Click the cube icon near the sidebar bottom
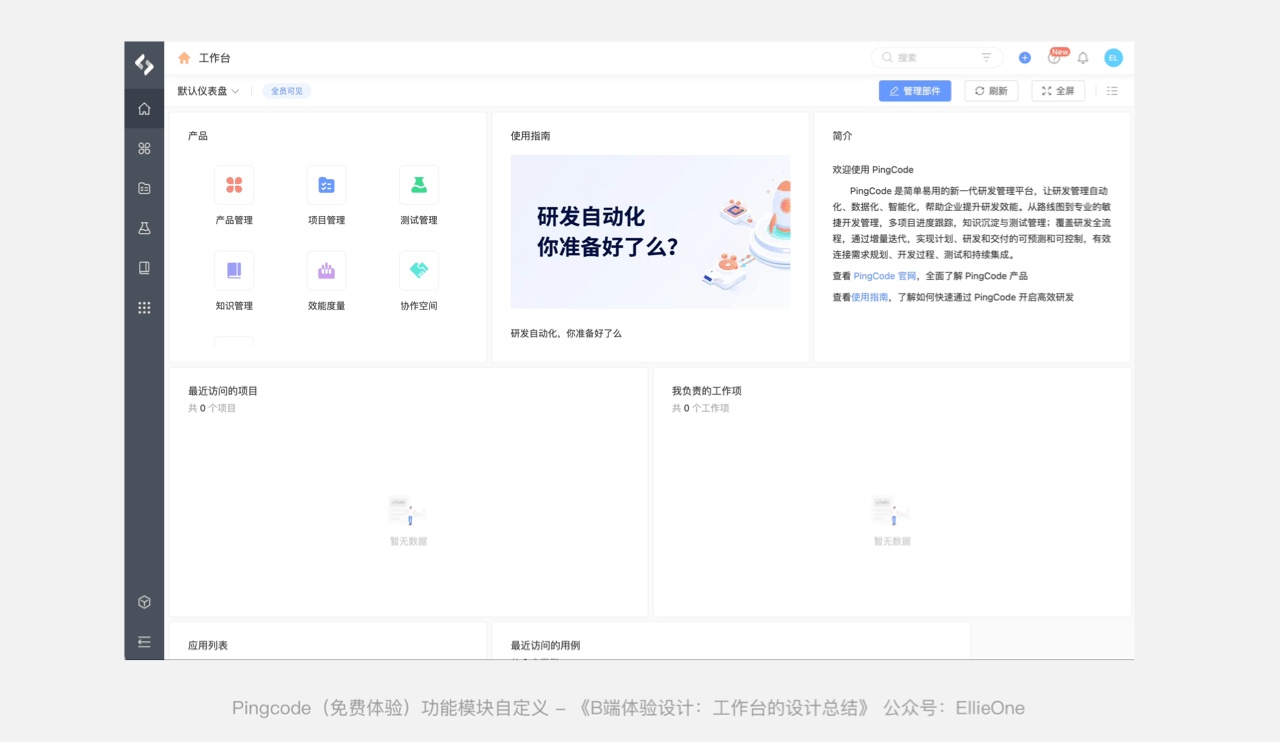Screen dimensions: 1280x742 (x=144, y=602)
